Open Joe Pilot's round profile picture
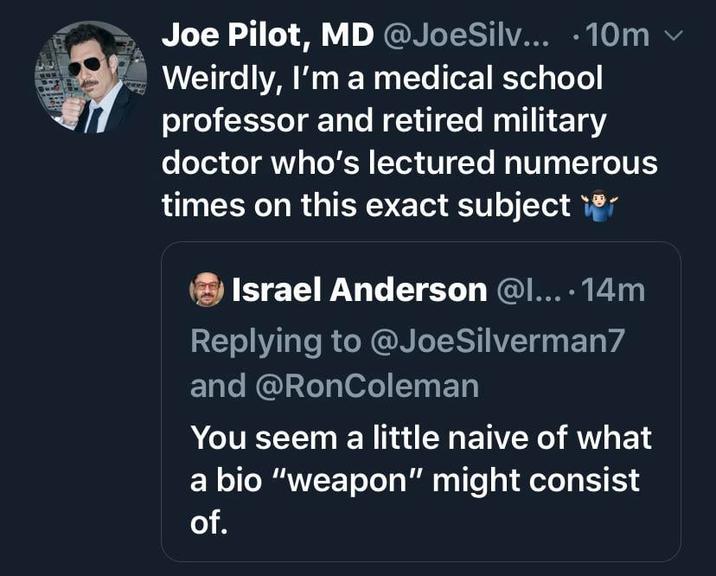Image resolution: width=716 pixels, height=576 pixels. click(90, 78)
